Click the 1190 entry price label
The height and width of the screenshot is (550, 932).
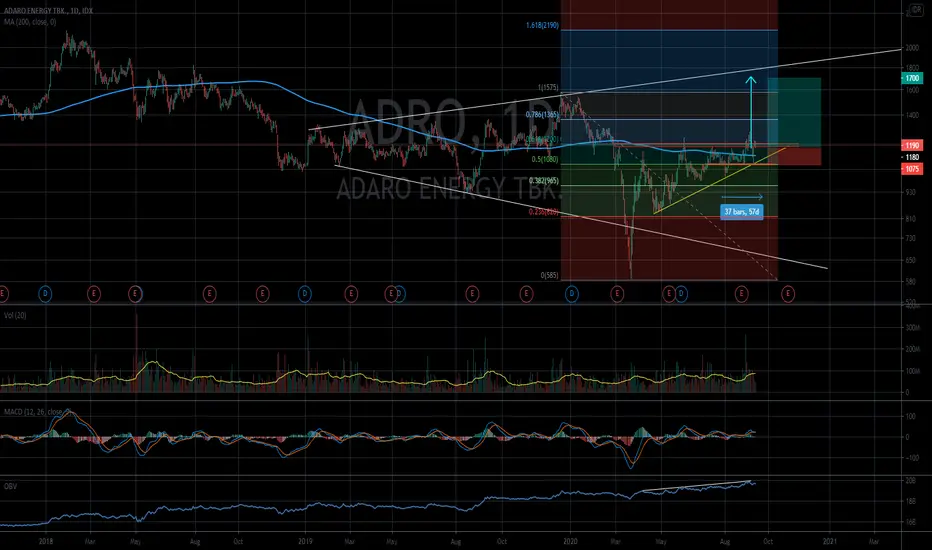click(x=912, y=145)
